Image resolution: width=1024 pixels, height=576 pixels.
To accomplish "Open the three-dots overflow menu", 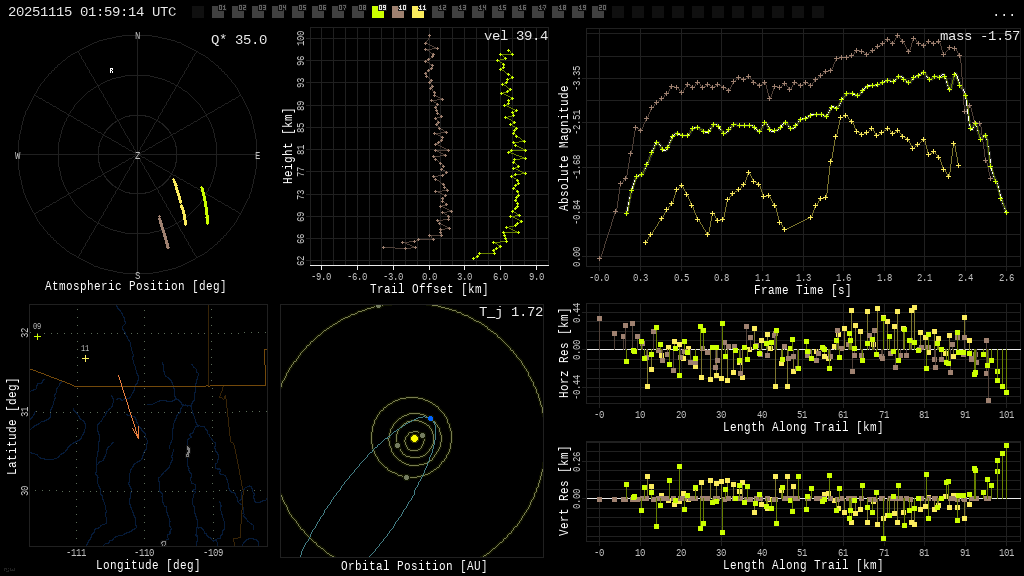I will pos(1003,13).
